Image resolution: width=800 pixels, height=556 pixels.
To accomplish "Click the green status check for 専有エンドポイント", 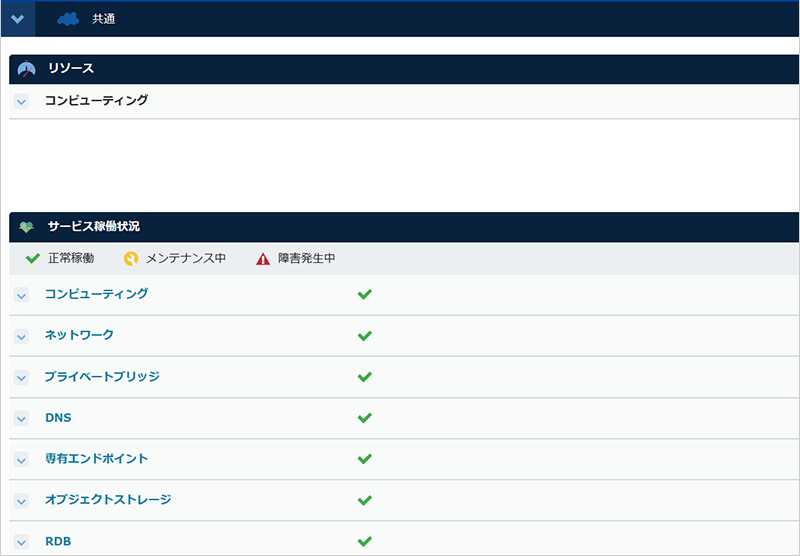I will (x=365, y=459).
